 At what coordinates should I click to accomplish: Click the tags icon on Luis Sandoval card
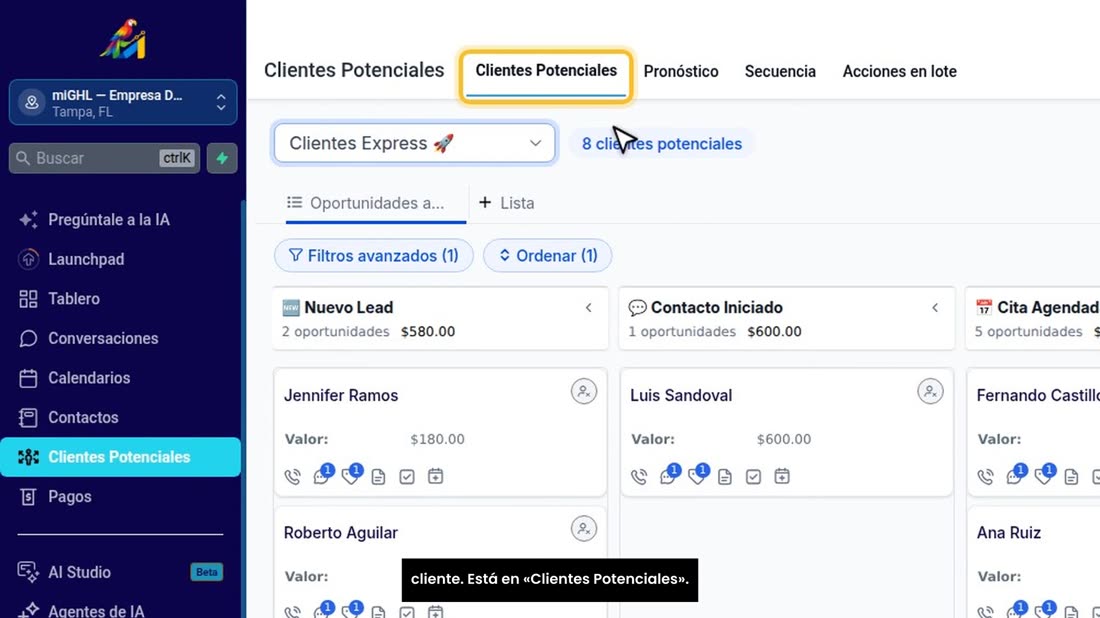coord(697,476)
